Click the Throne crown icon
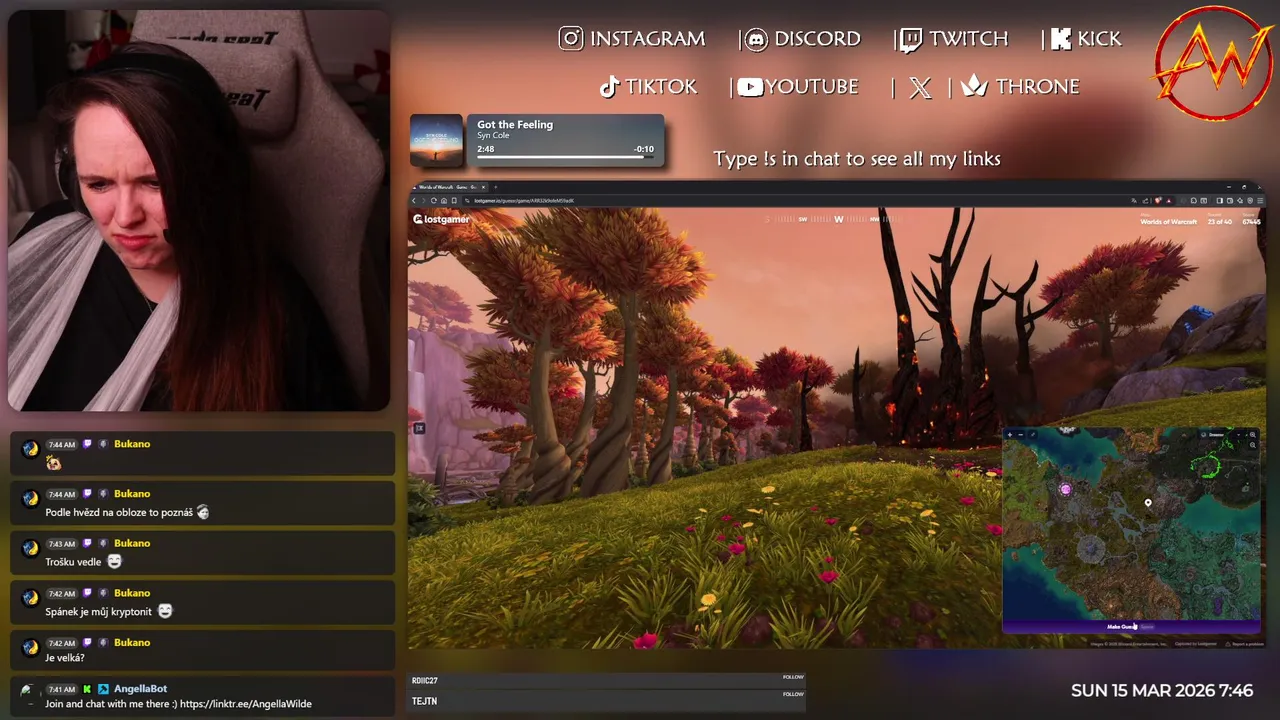The height and width of the screenshot is (720, 1280). (974, 87)
